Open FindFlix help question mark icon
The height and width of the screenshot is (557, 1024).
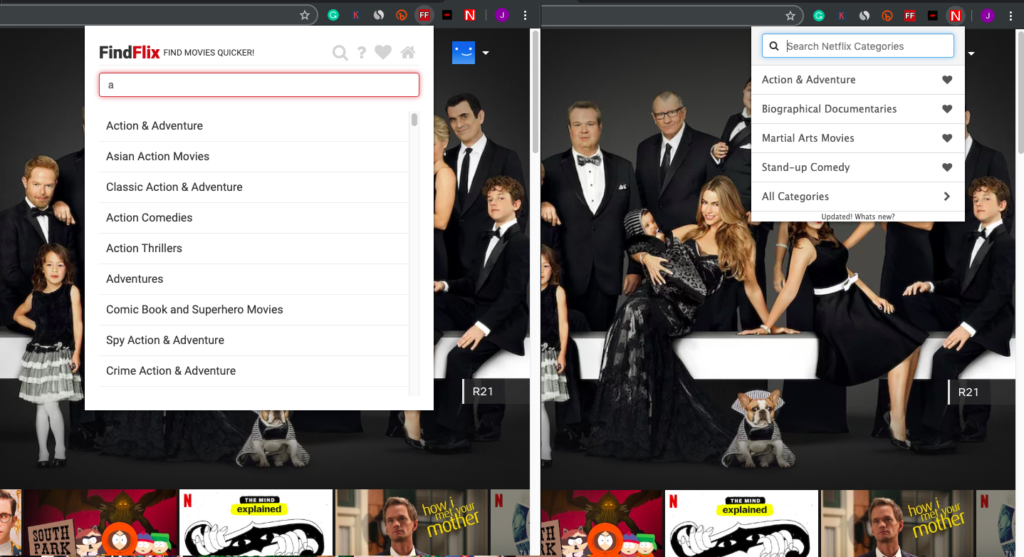(x=361, y=53)
